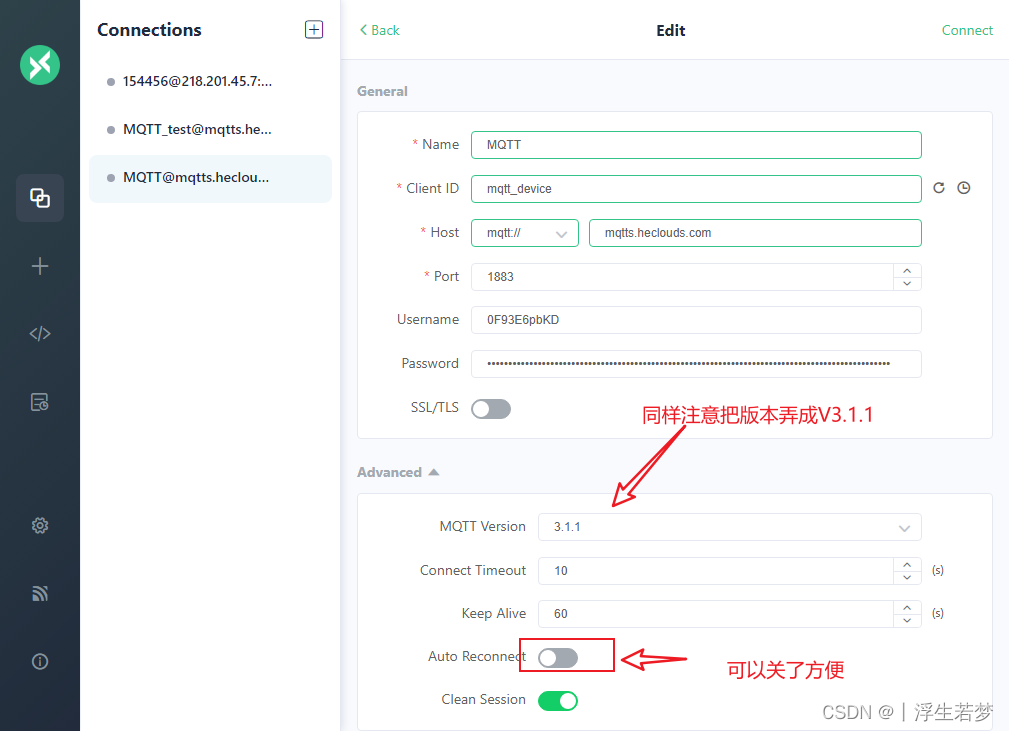
Task: Turn off the Clean Session switch
Action: coord(558,701)
